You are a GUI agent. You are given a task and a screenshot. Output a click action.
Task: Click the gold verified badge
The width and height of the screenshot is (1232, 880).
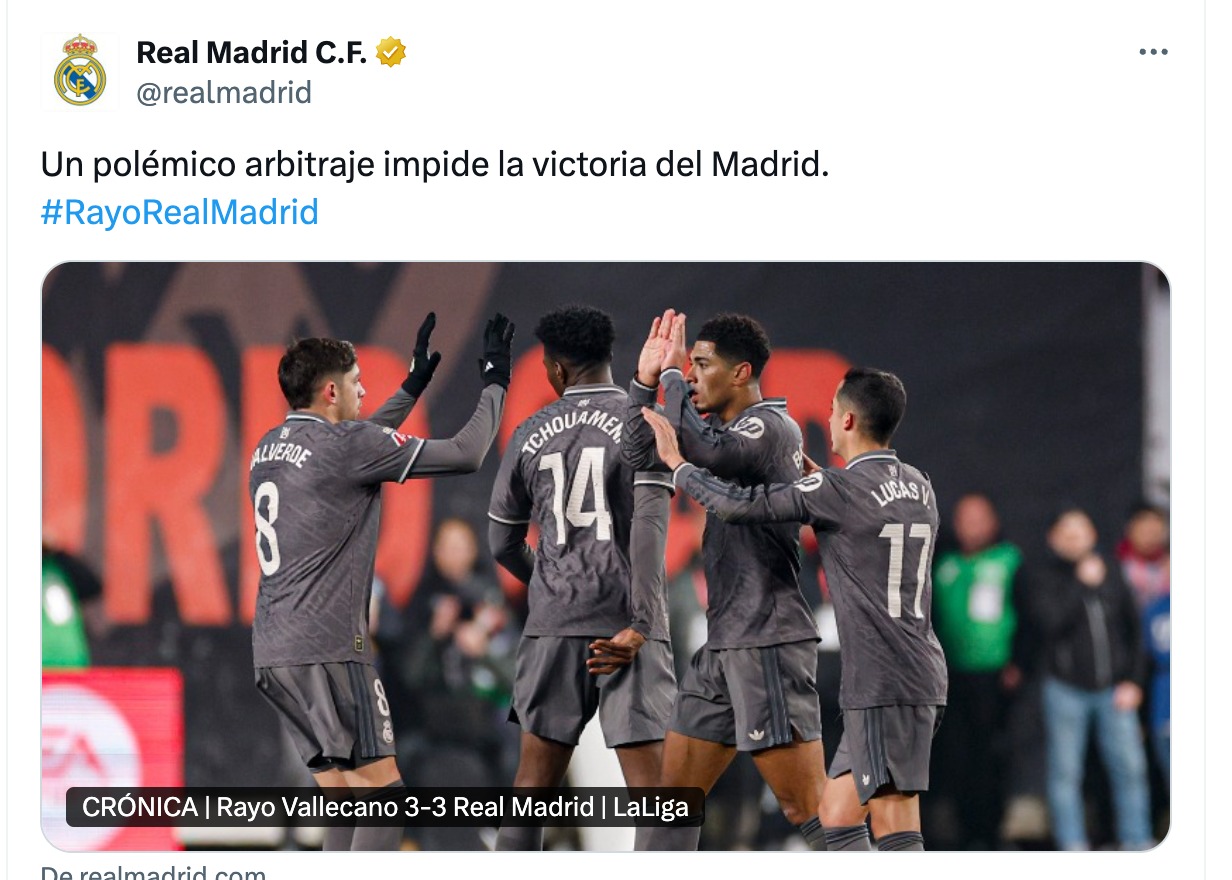tap(391, 52)
